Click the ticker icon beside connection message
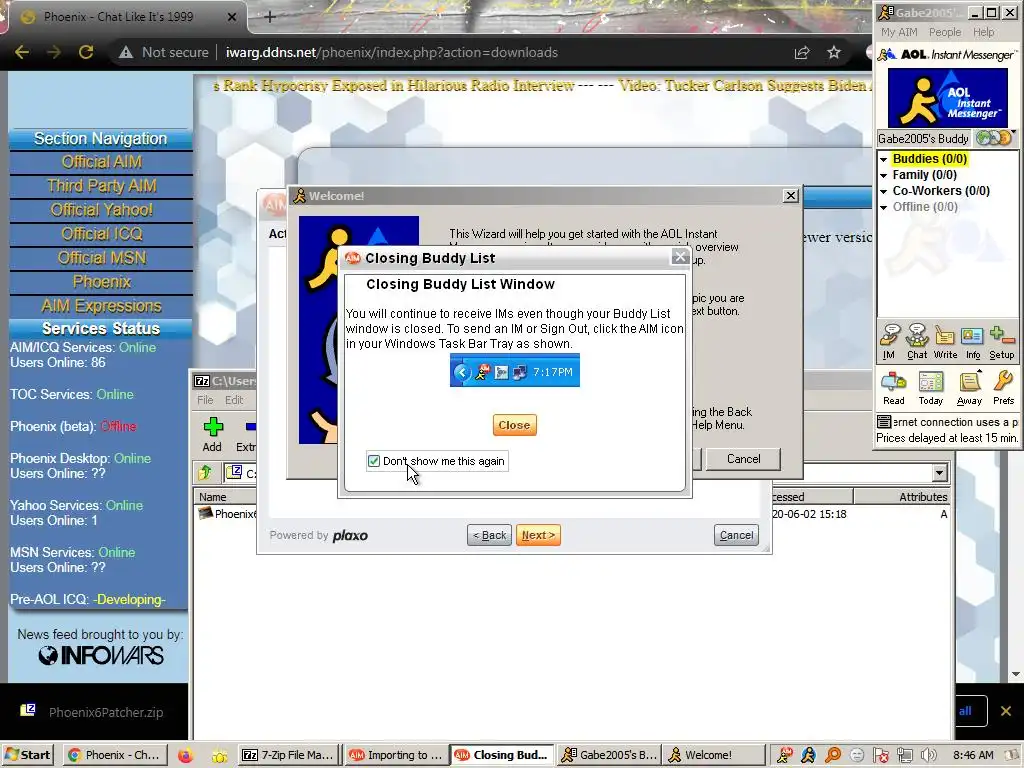1024x768 pixels. (884, 422)
